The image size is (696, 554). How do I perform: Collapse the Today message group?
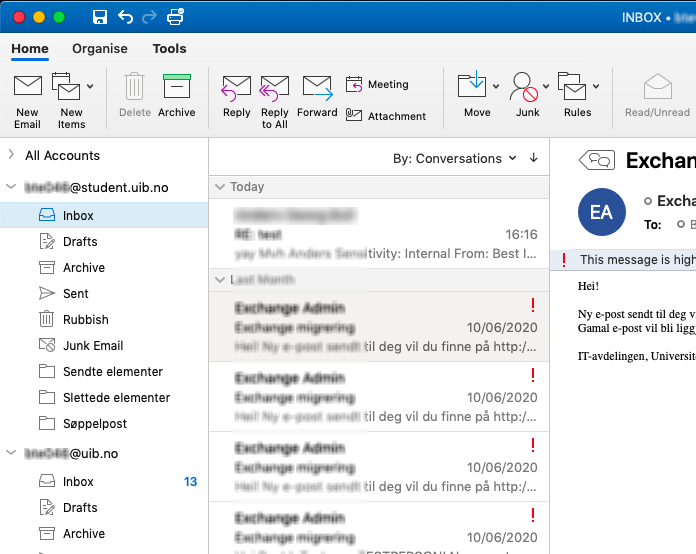(220, 187)
